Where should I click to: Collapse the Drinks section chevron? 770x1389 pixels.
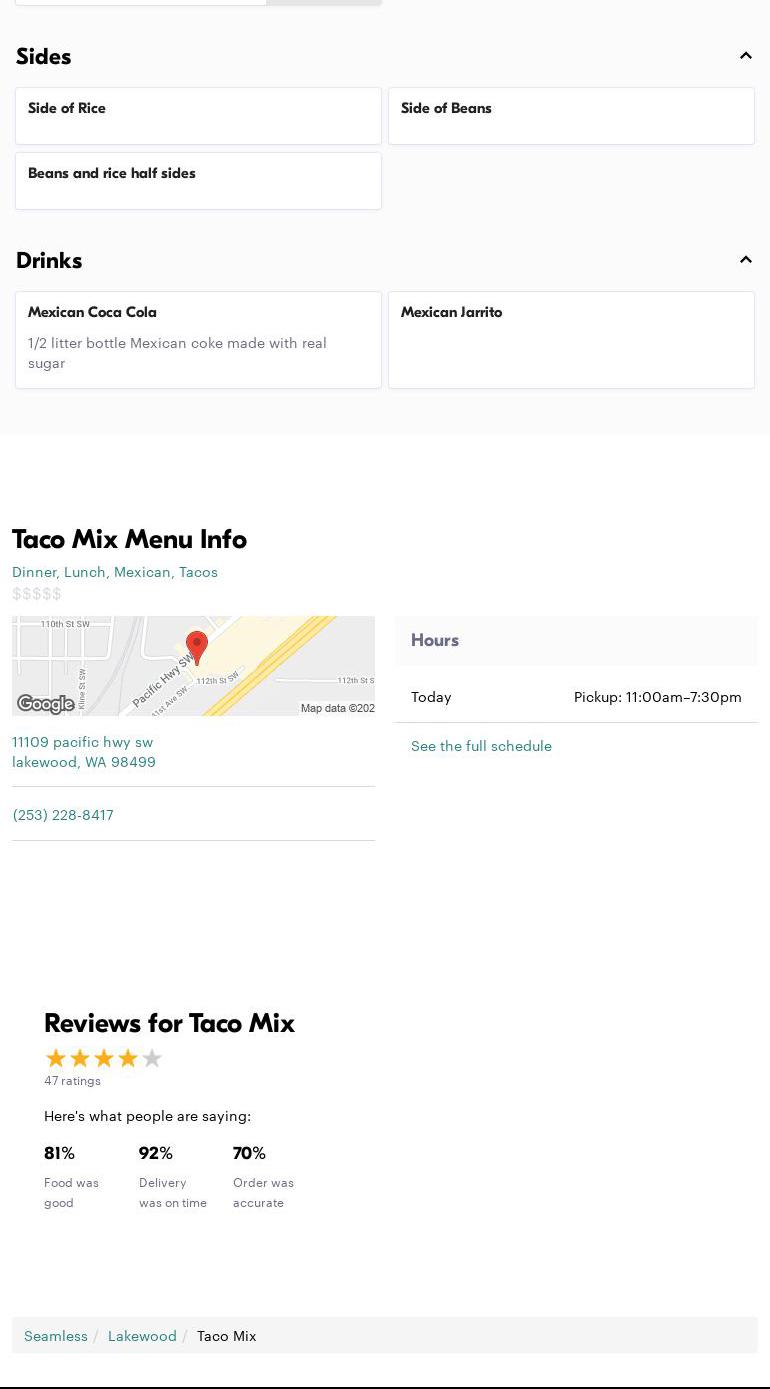pyautogui.click(x=745, y=260)
